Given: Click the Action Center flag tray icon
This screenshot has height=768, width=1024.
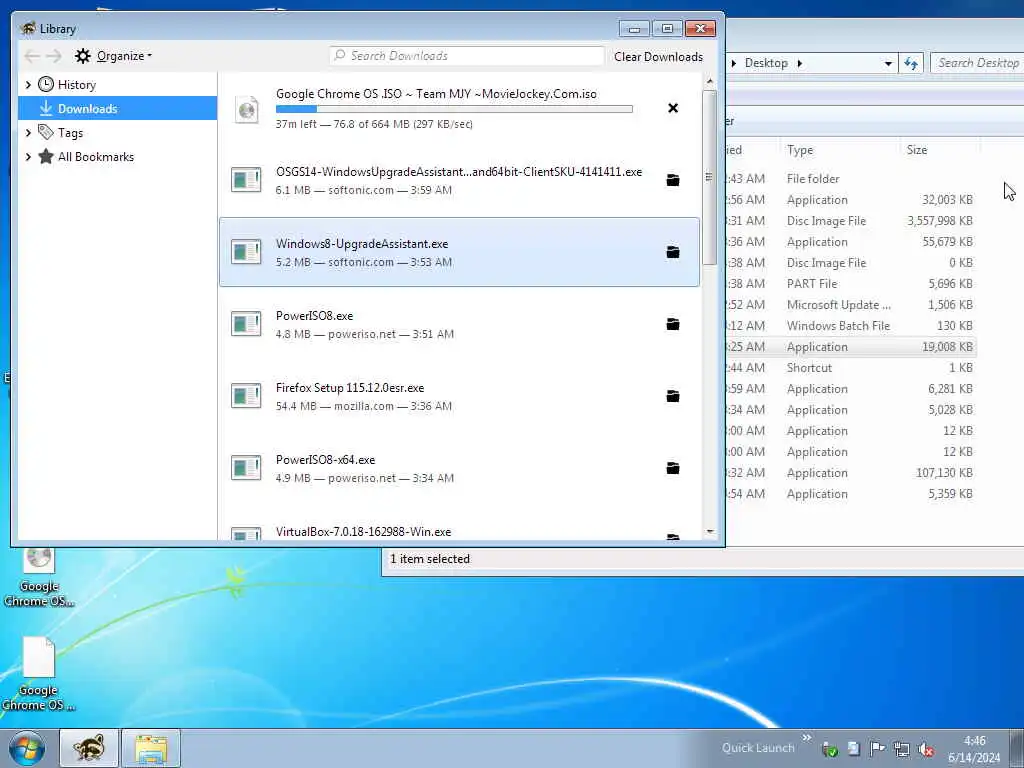Looking at the screenshot, I should click(877, 749).
